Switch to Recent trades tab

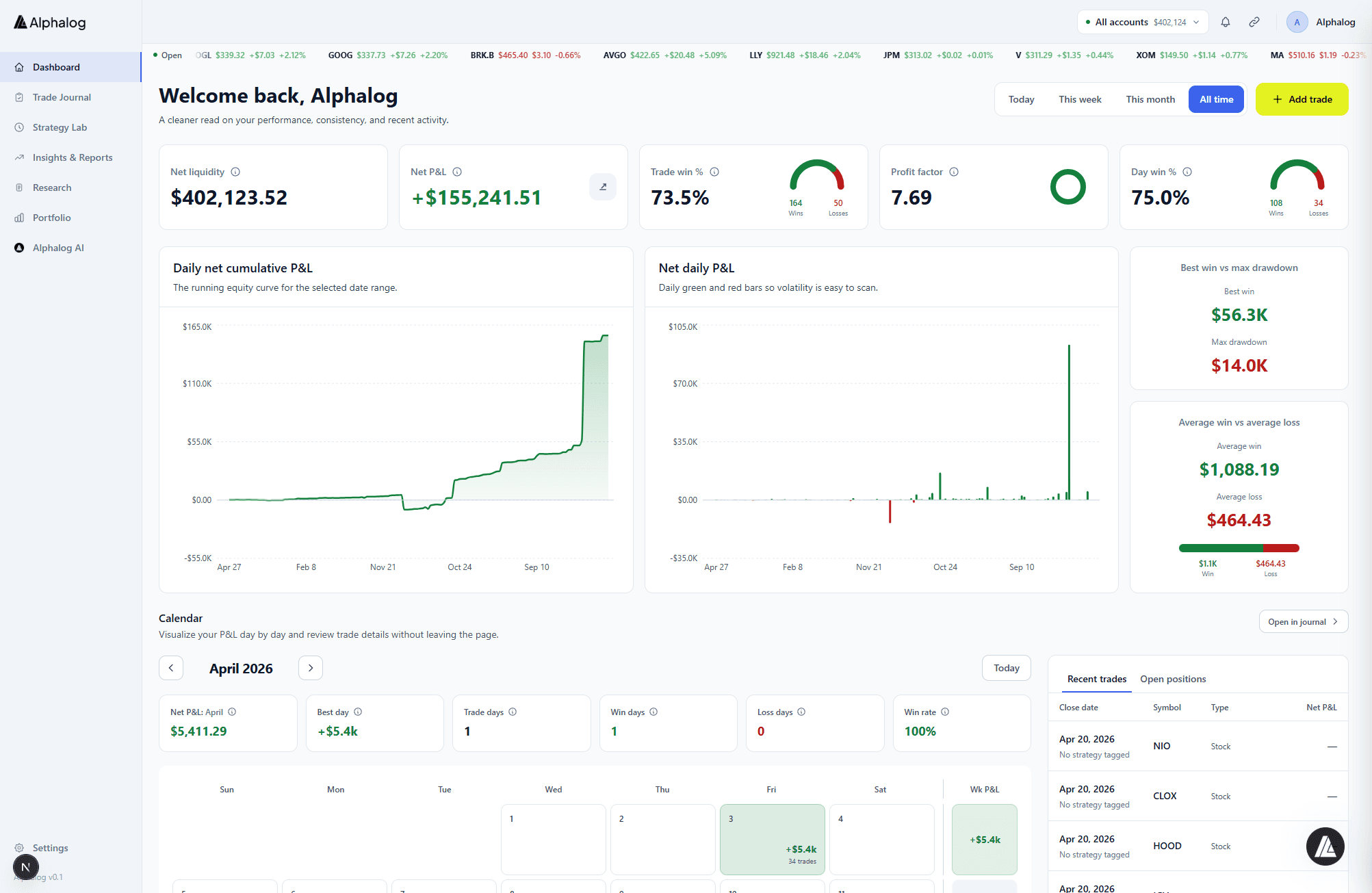pos(1096,679)
